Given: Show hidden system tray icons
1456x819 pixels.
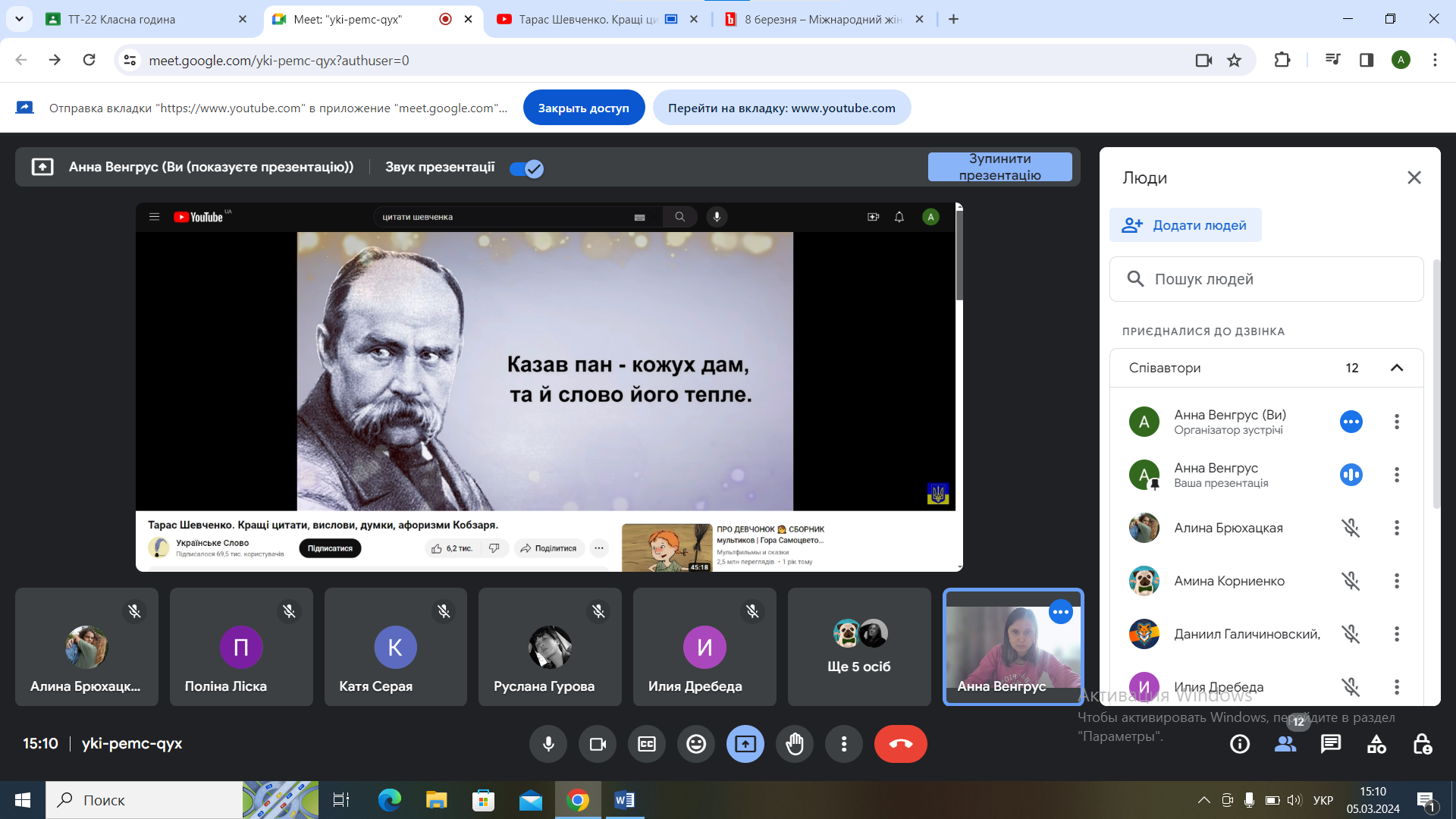Looking at the screenshot, I should [1203, 800].
